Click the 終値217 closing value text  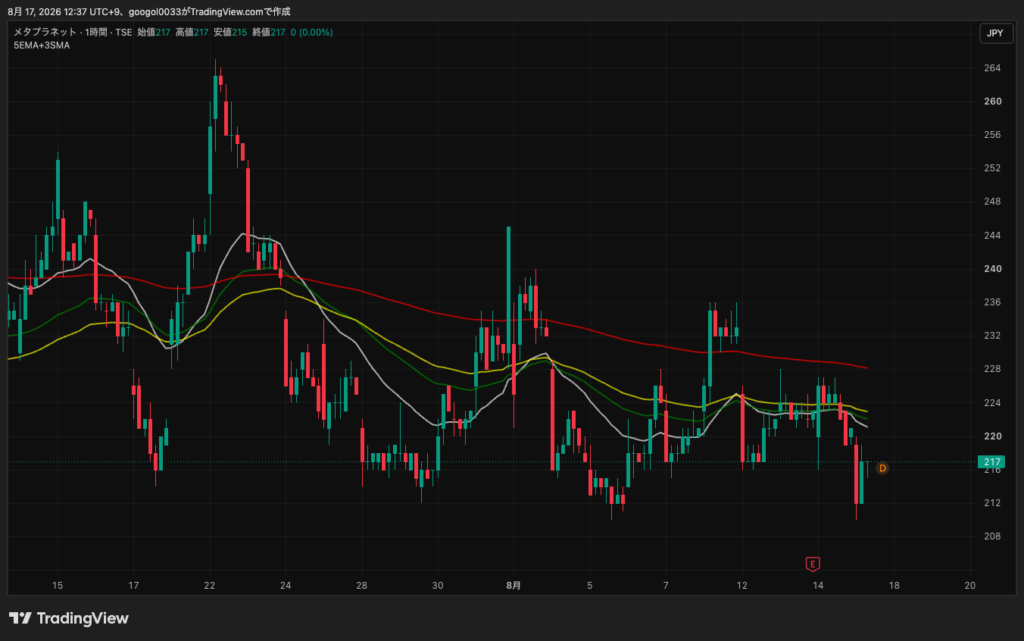pos(268,32)
